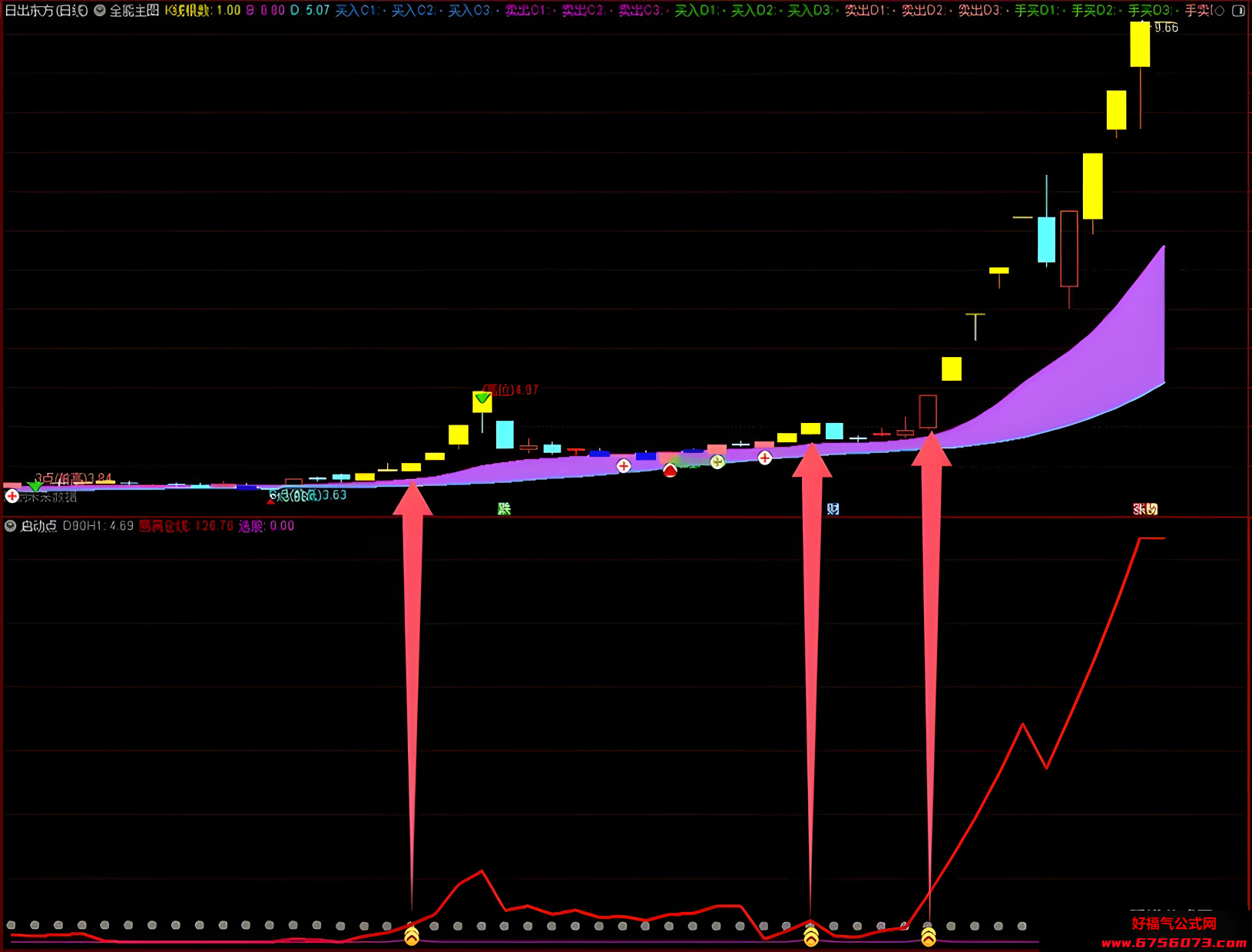Toggle the panel layout icon at top right
The width and height of the screenshot is (1252, 952).
point(1238,11)
